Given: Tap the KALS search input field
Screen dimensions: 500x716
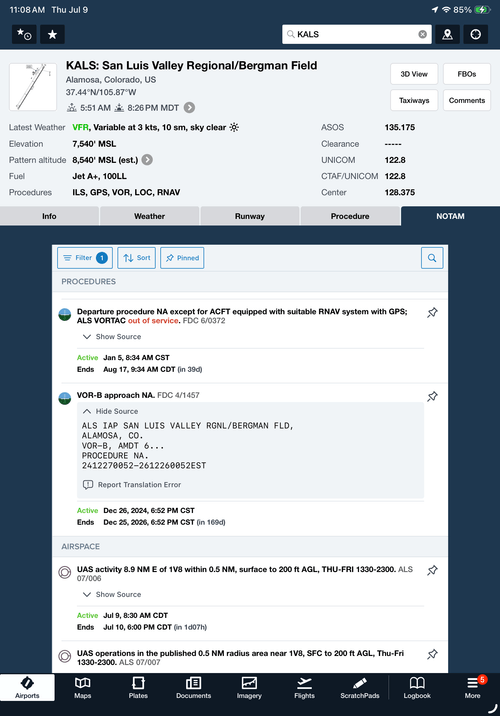Looking at the screenshot, I should tap(357, 34).
